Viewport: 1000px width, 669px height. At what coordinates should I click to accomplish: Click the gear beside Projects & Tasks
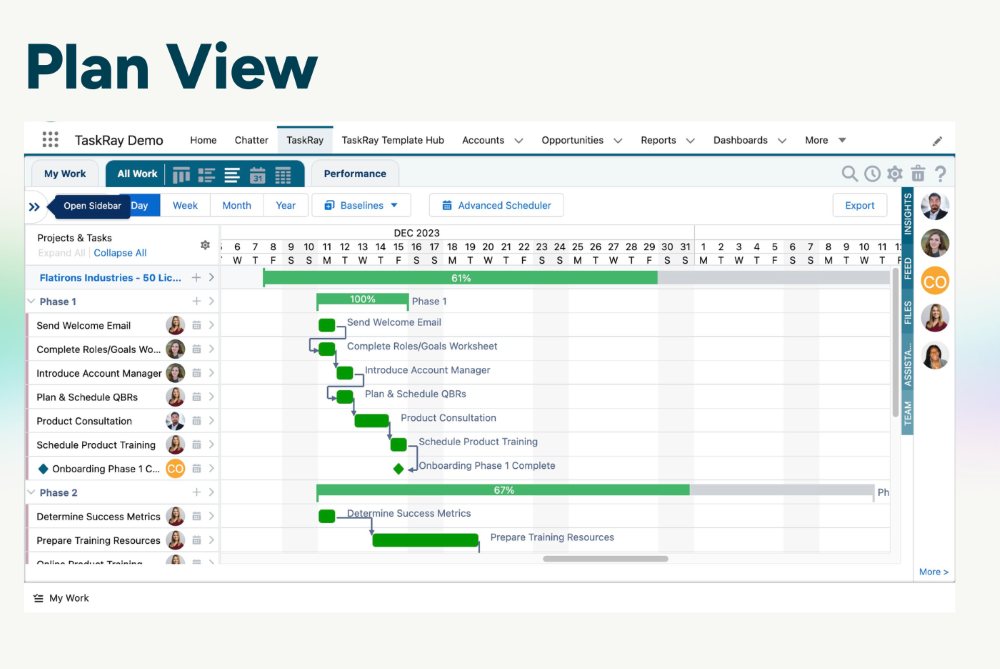(206, 243)
